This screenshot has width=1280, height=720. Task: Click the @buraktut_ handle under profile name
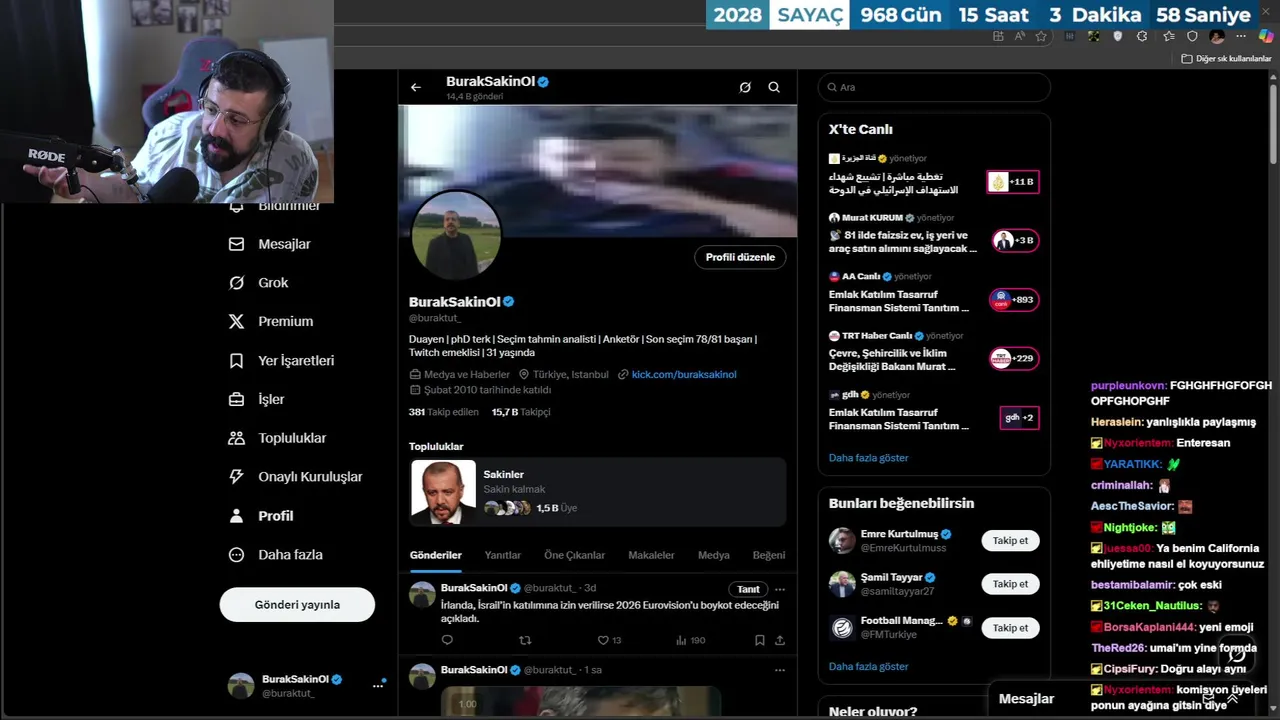[435, 318]
